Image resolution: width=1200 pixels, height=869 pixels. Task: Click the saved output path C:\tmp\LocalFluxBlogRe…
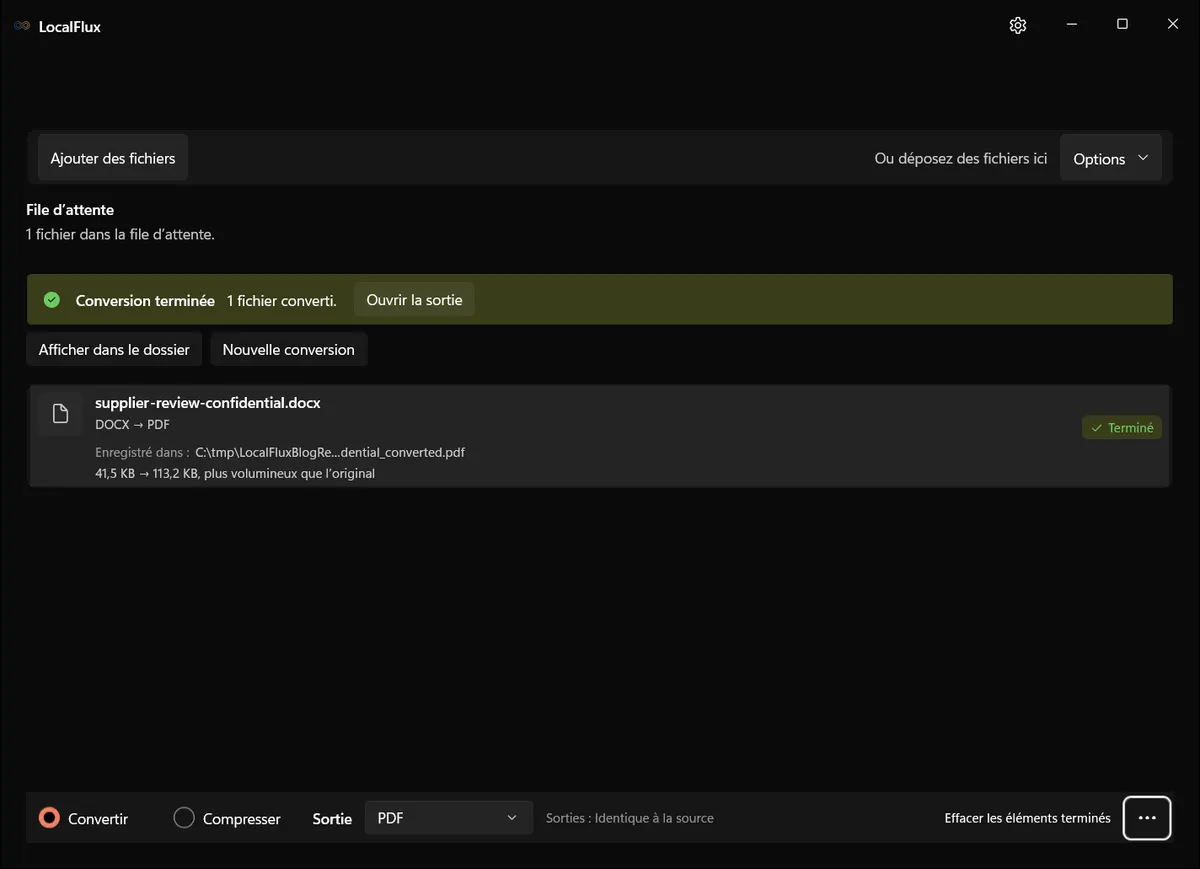point(330,452)
